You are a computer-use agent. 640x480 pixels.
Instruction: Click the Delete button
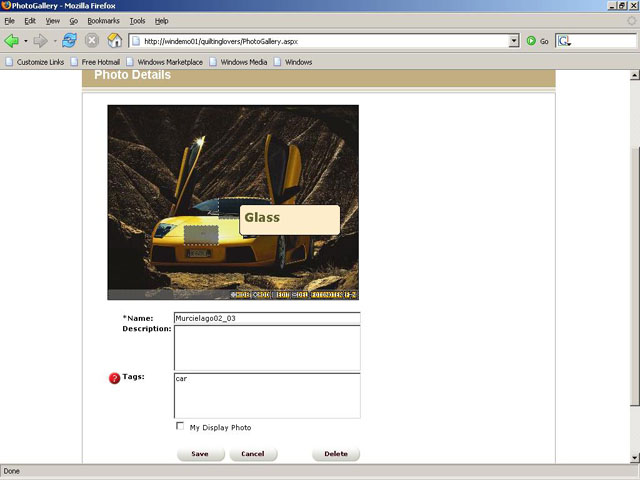[336, 454]
